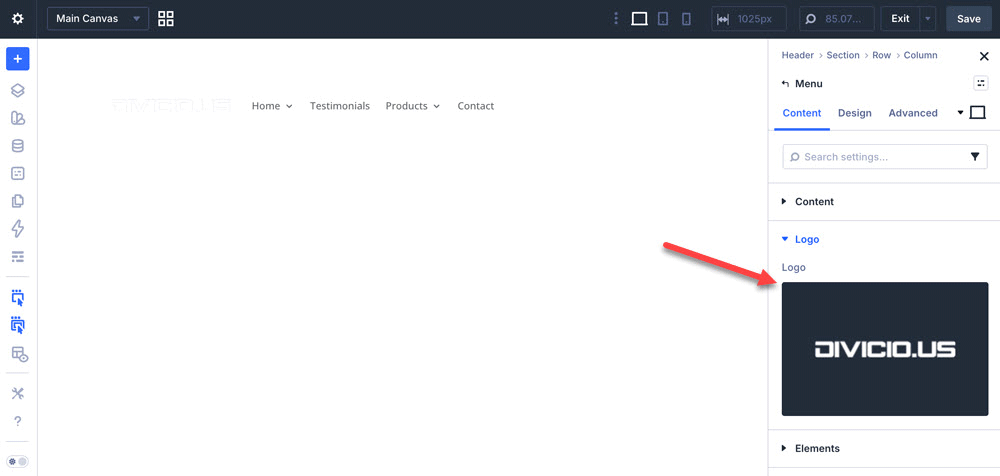The image size is (1000, 476).
Task: Click the layout with eye icon
Action: (19, 354)
